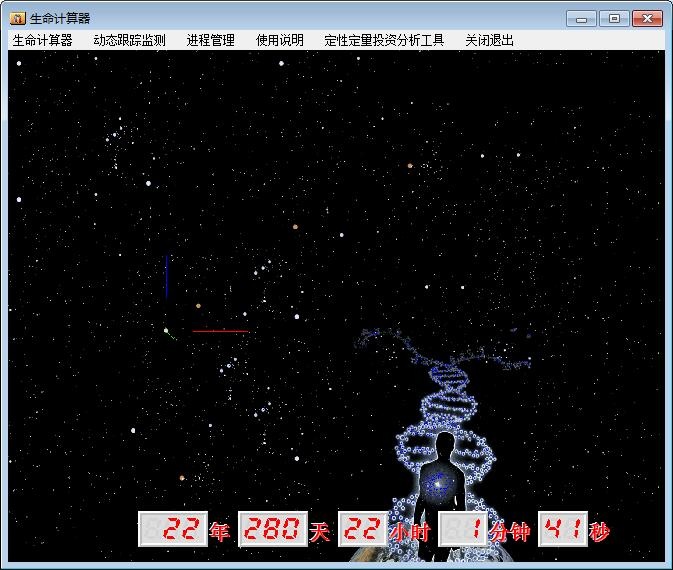The height and width of the screenshot is (570, 673).
Task: Click the 关闭退出 menu item
Action: [x=490, y=40]
